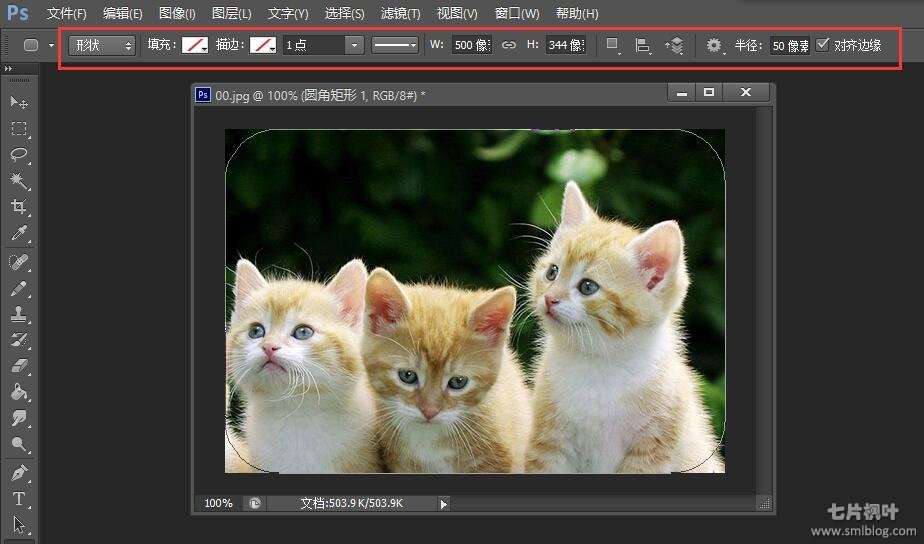Open the 填充 fill color swatch
The height and width of the screenshot is (544, 924).
(194, 45)
